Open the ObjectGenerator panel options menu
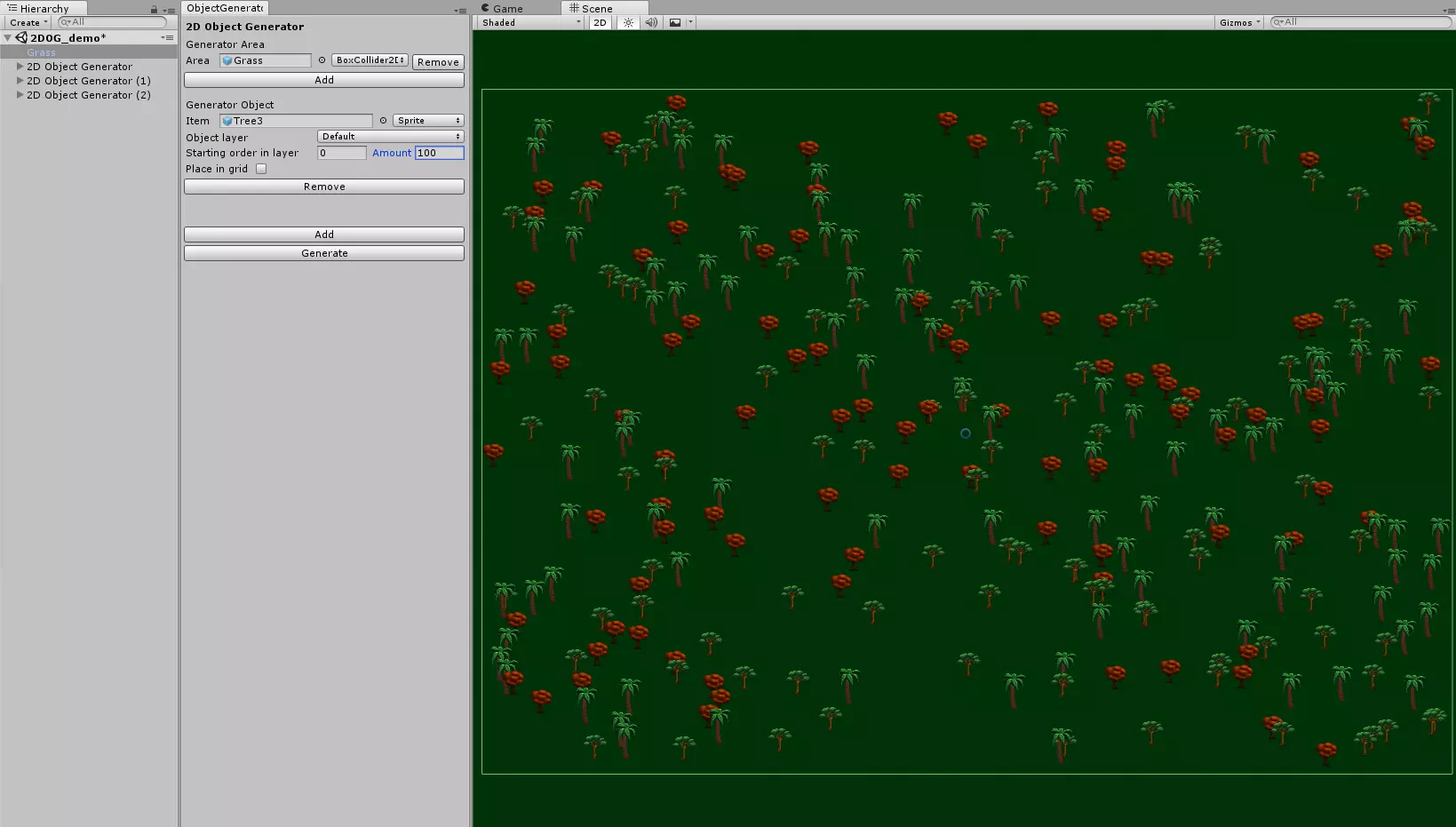1456x827 pixels. [460, 11]
